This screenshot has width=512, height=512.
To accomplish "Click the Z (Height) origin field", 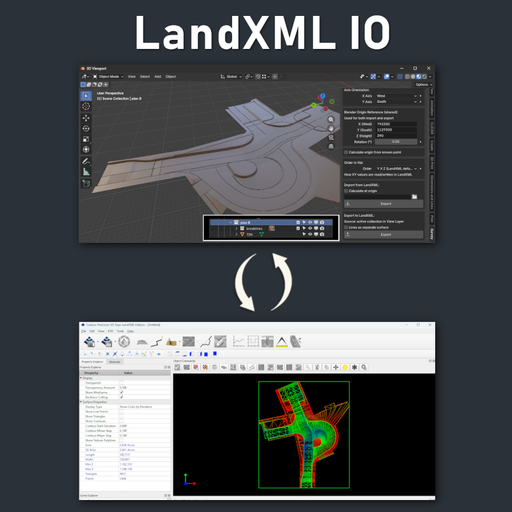I will coord(396,136).
